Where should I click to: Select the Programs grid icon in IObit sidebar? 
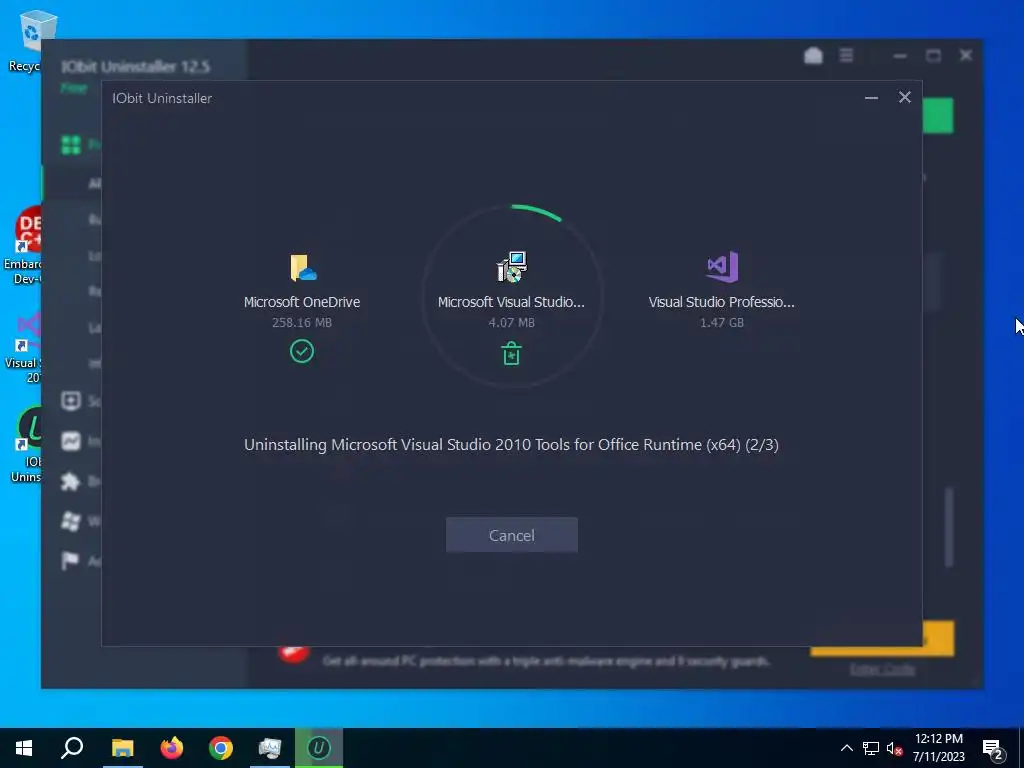pyautogui.click(x=71, y=144)
